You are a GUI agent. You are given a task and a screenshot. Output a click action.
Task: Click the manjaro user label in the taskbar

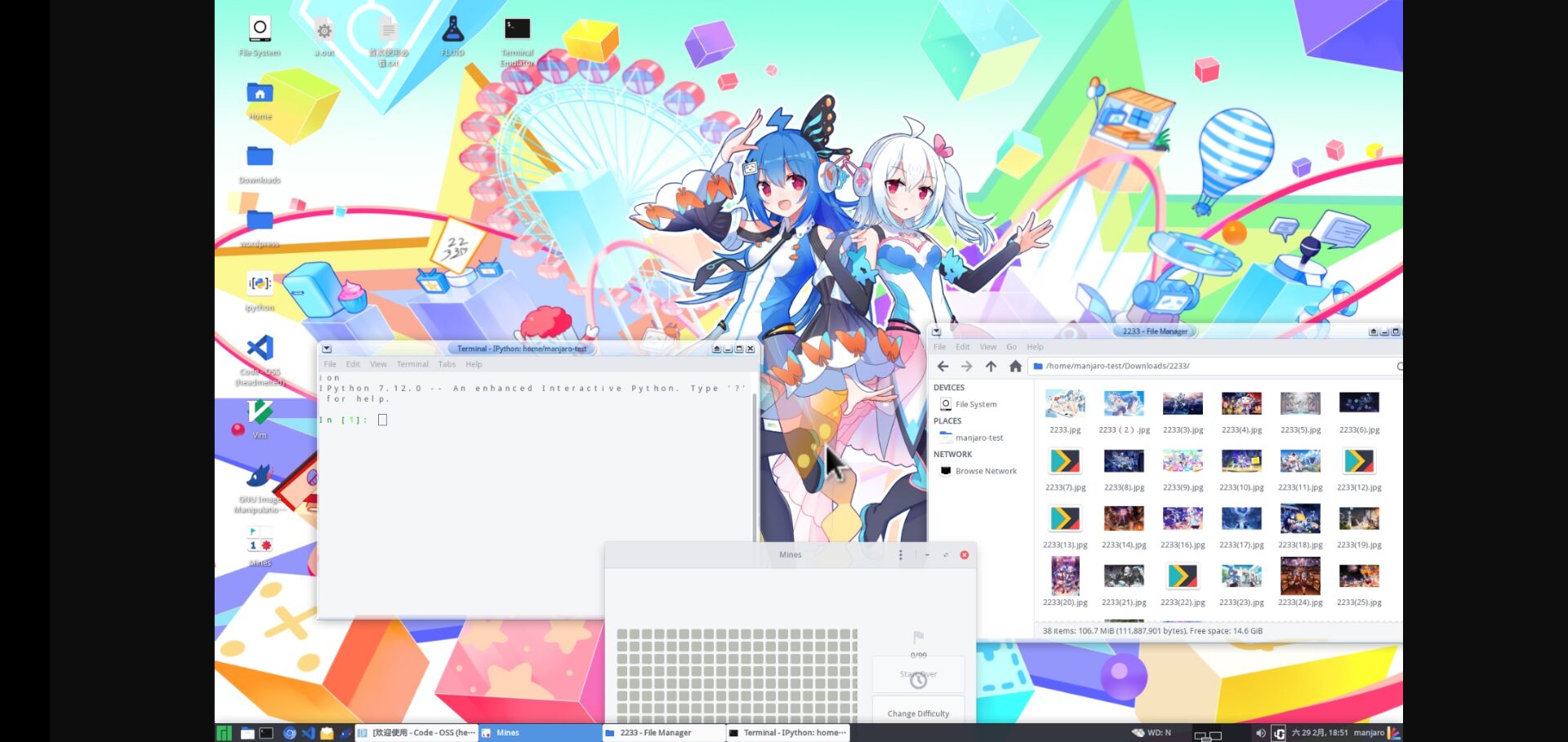[1369, 733]
